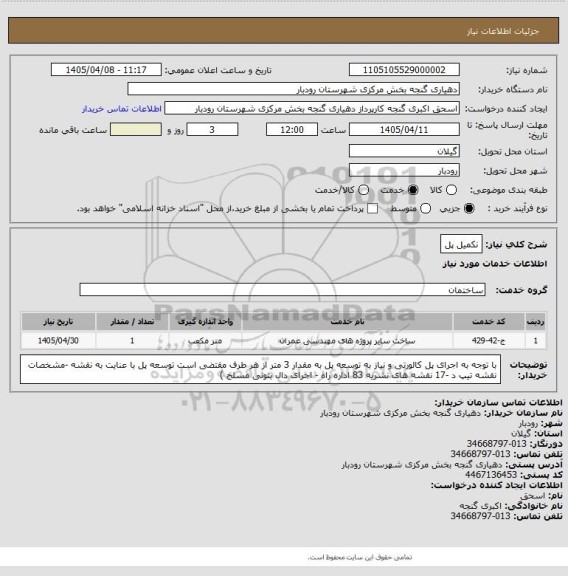Click the delivery province field گیلان

pyautogui.click(x=404, y=151)
